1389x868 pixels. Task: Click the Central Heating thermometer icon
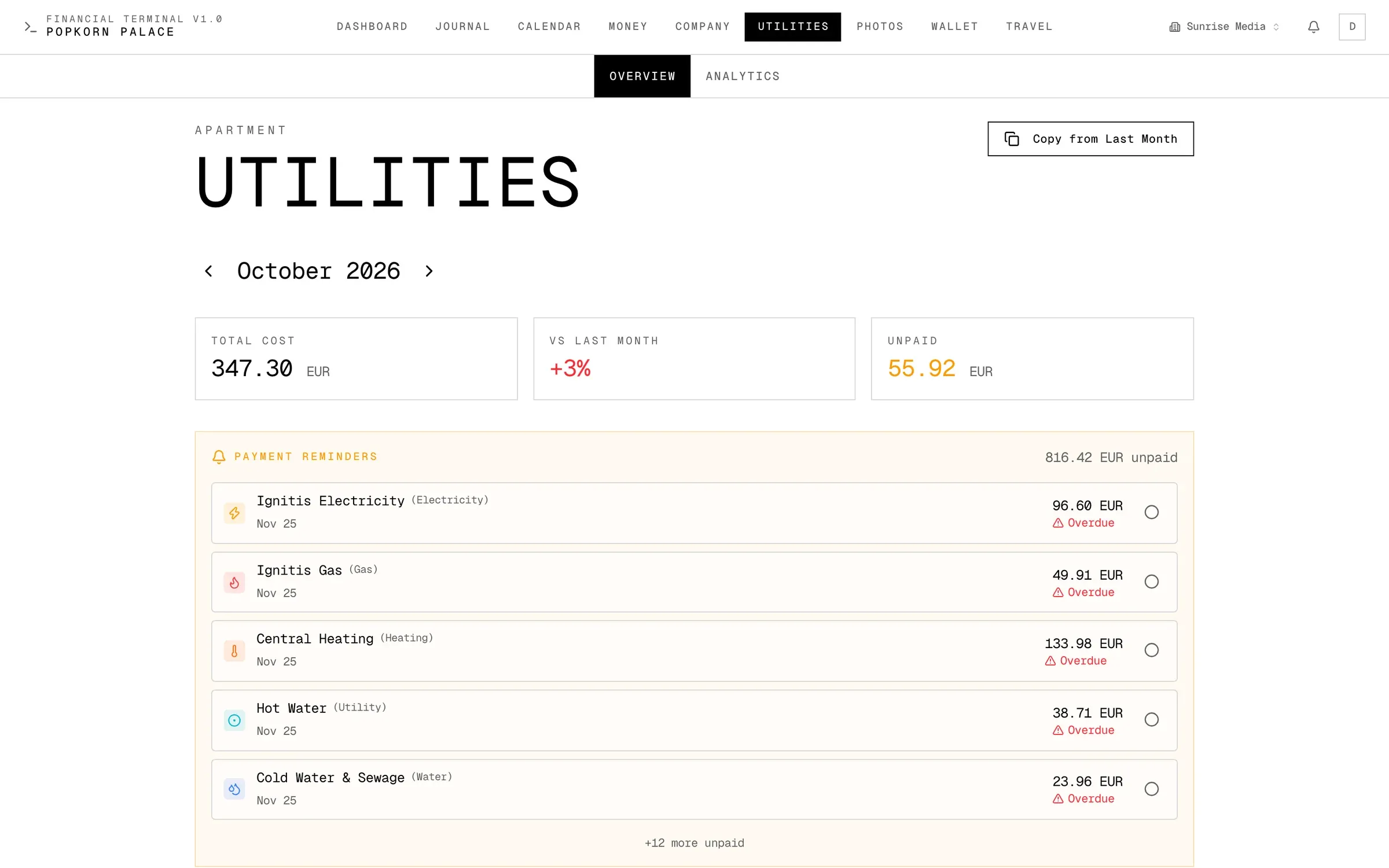pyautogui.click(x=234, y=651)
